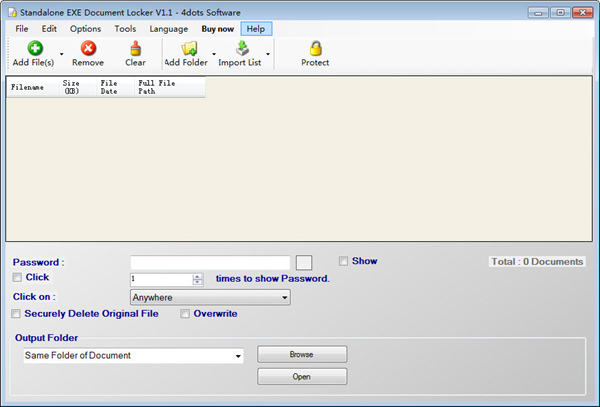Click the red Remove icon

[88, 48]
